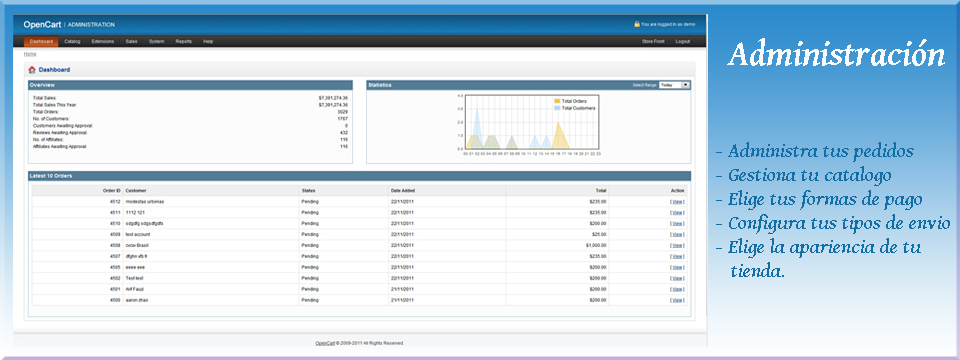View order 4502 details

click(677, 278)
